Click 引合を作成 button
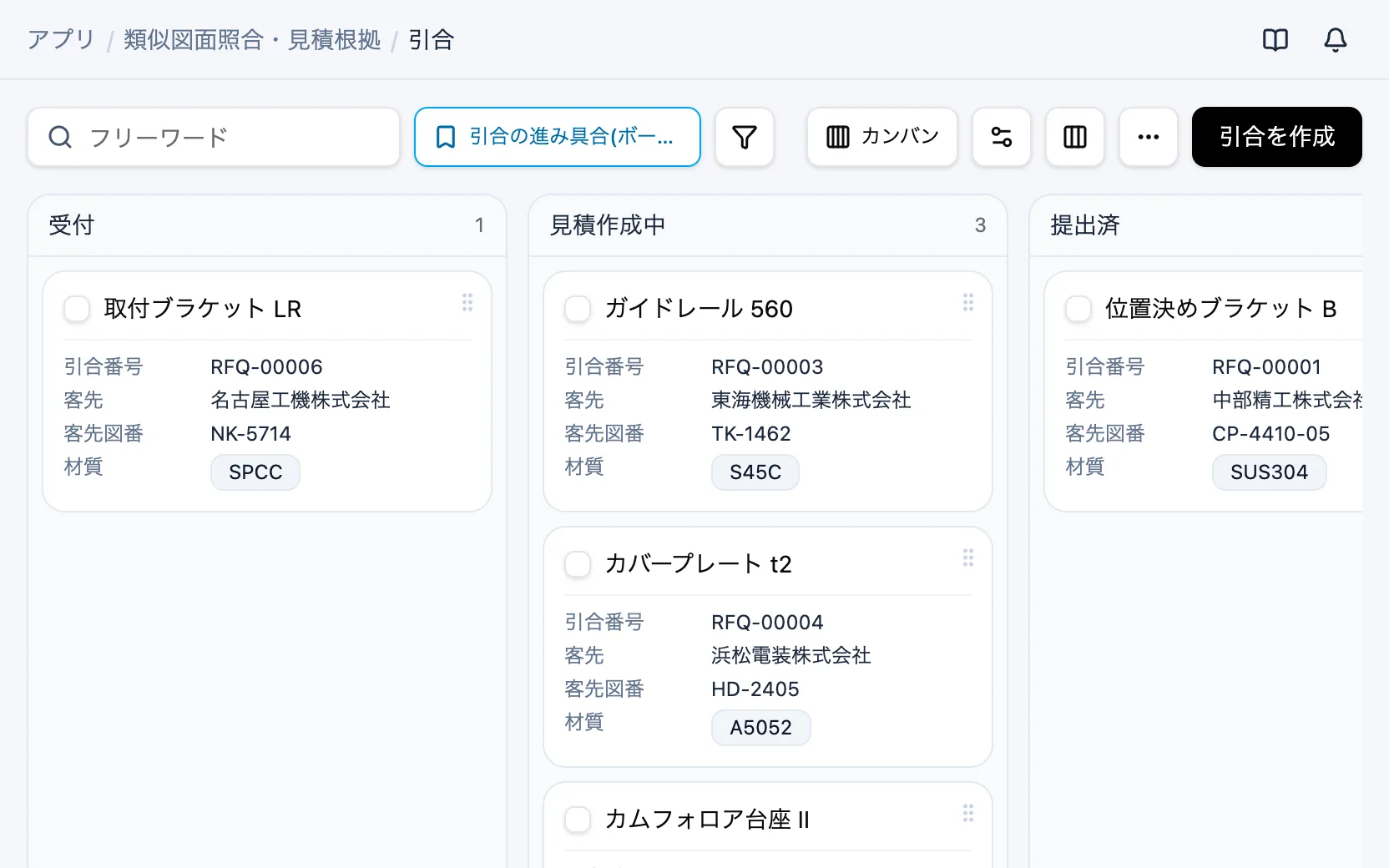The width and height of the screenshot is (1389, 868). tap(1277, 137)
